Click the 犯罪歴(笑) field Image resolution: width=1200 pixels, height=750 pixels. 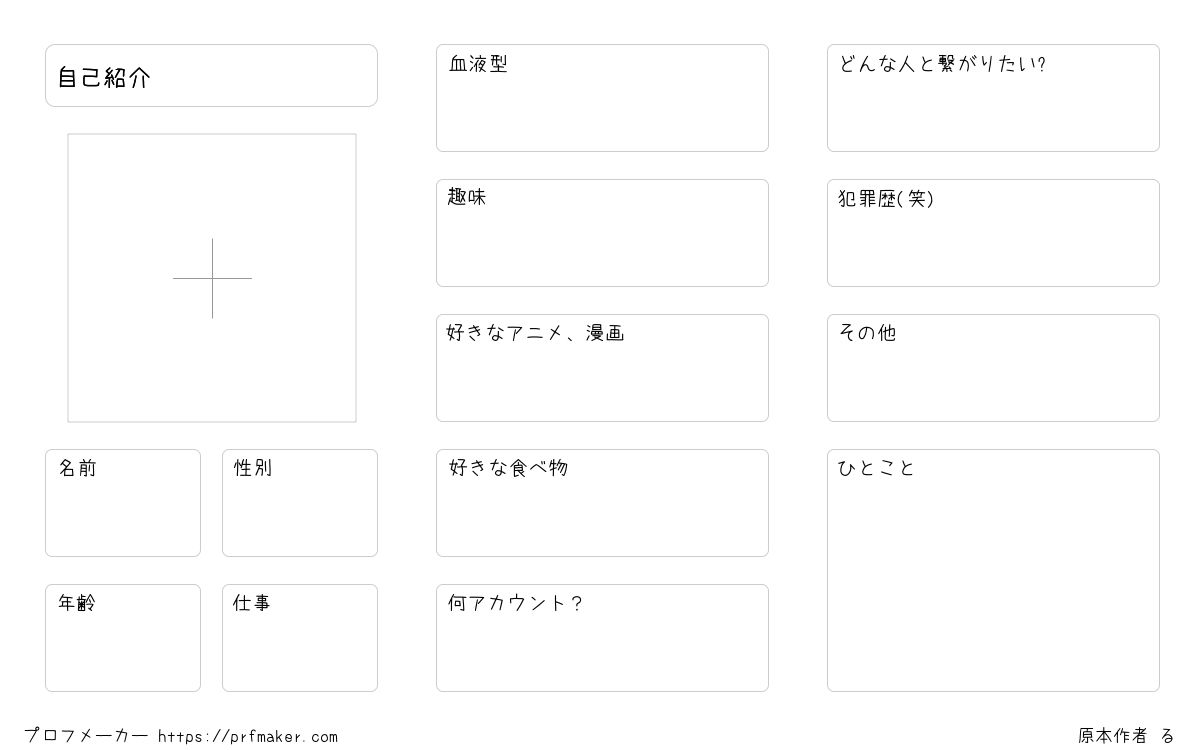click(x=993, y=233)
